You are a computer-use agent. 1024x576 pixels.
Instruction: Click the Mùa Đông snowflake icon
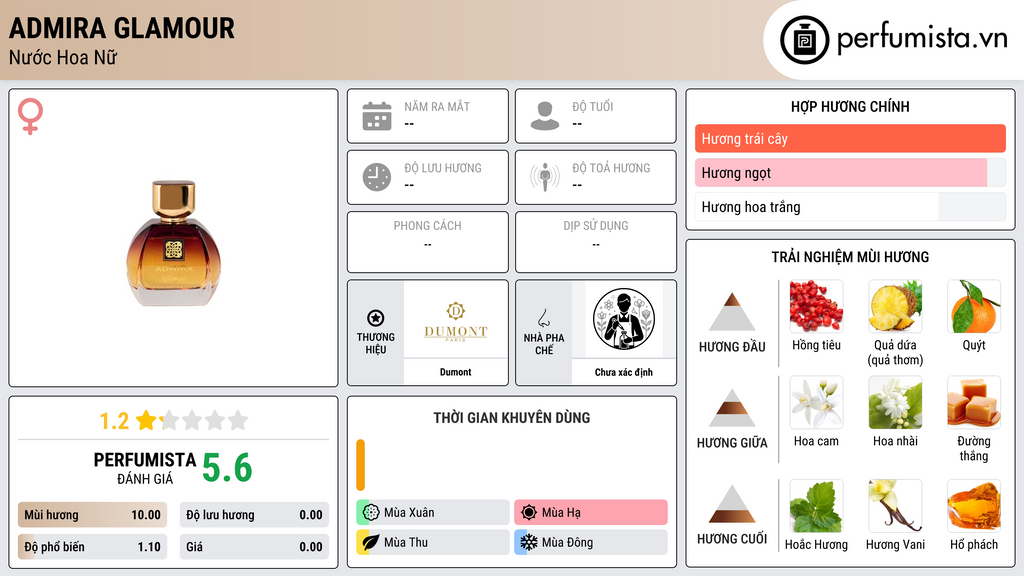529,542
